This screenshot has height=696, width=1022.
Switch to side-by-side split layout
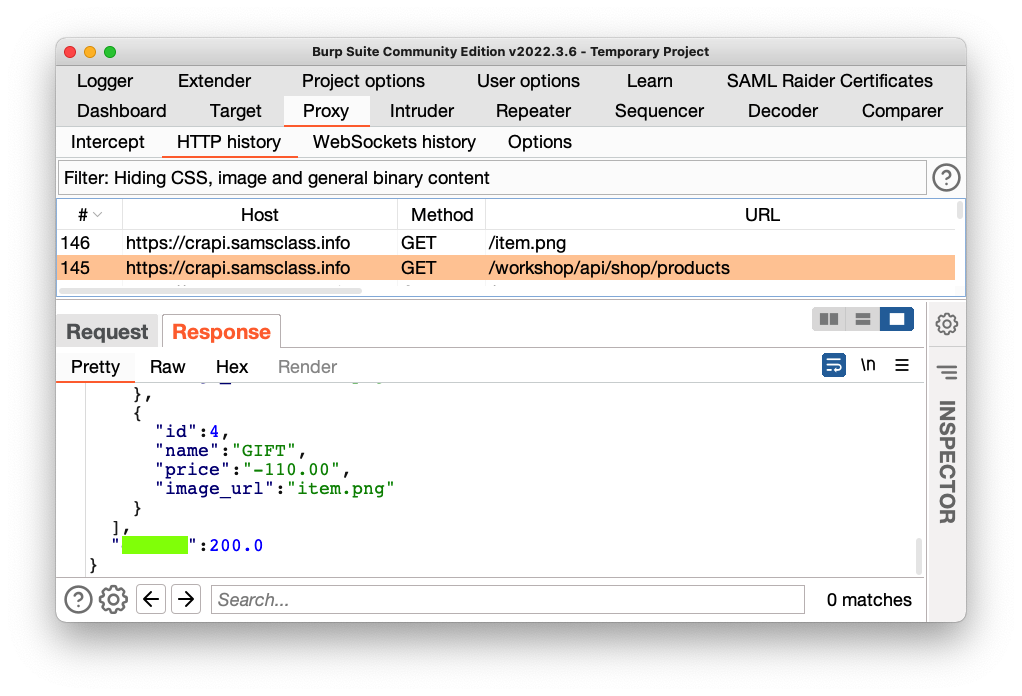829,319
